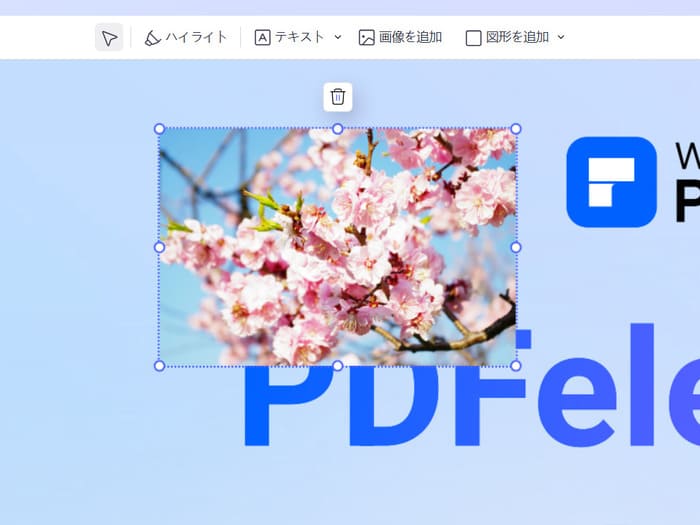
Task: Select the cherry blossom photo
Action: pos(338,247)
